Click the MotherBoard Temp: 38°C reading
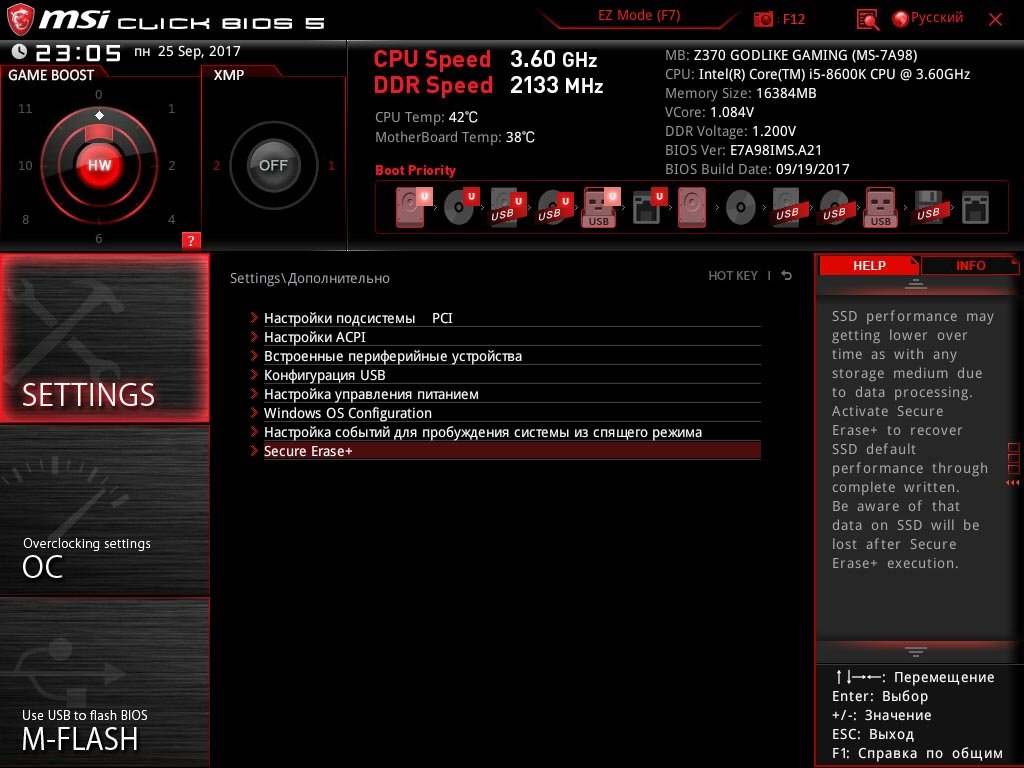This screenshot has height=768, width=1024. click(x=455, y=137)
